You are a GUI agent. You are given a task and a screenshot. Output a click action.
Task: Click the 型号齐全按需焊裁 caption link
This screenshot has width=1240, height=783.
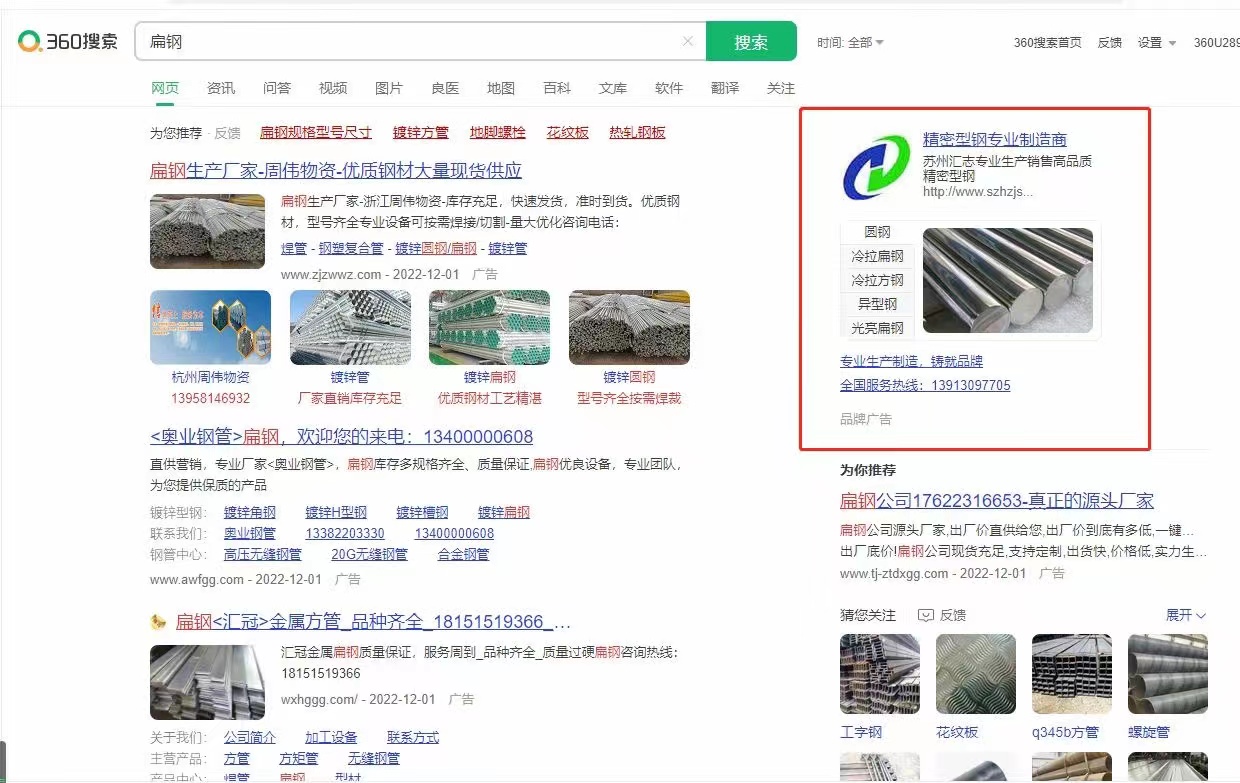coord(629,398)
